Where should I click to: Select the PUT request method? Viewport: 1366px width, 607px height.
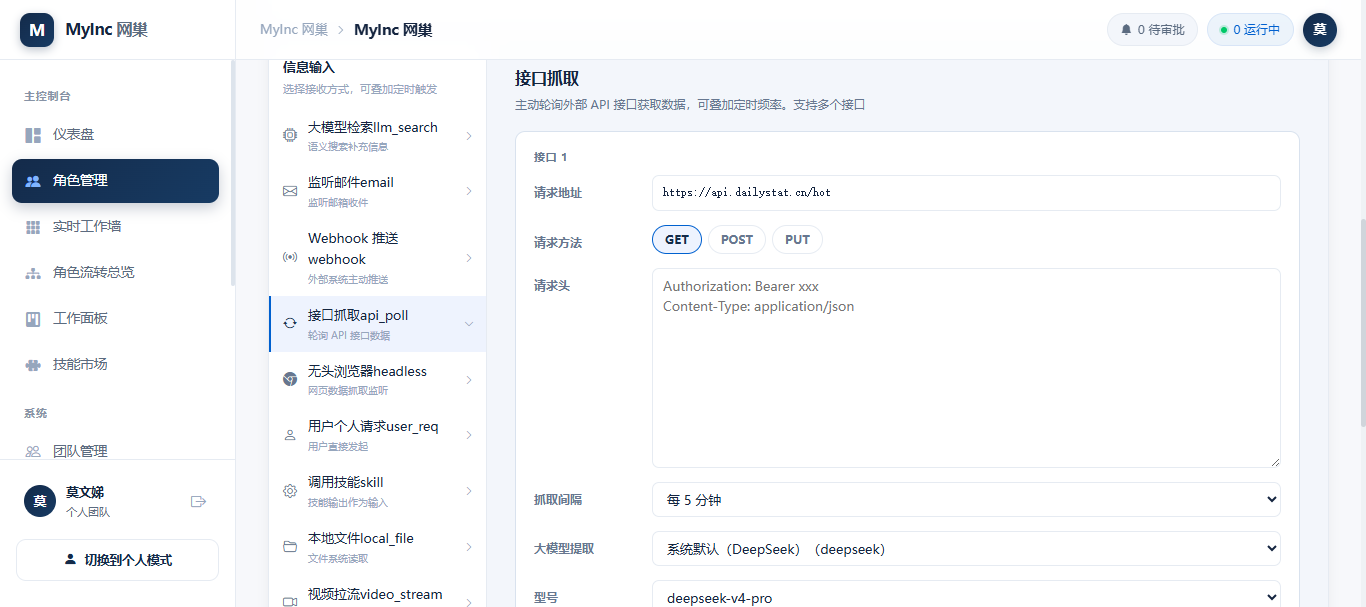797,240
